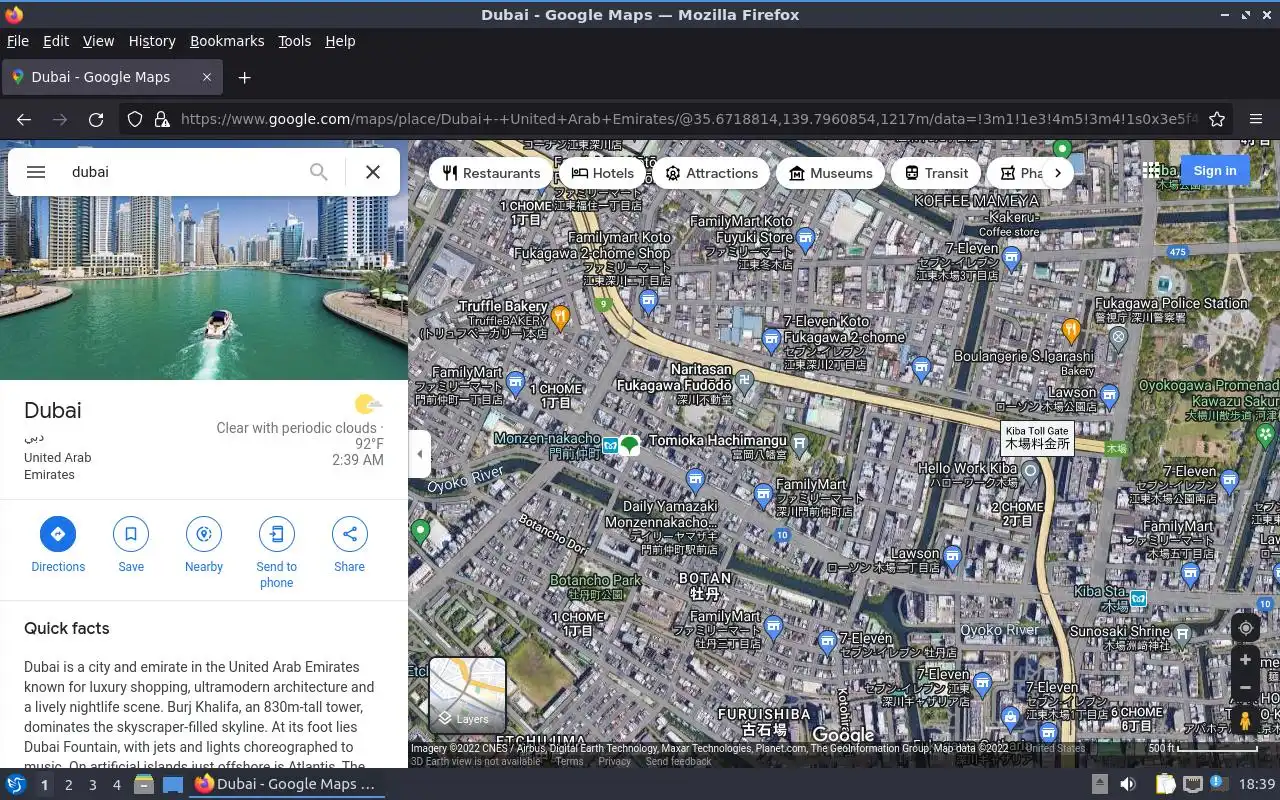Click the Sign in button
The width and height of the screenshot is (1280, 800).
click(1215, 171)
